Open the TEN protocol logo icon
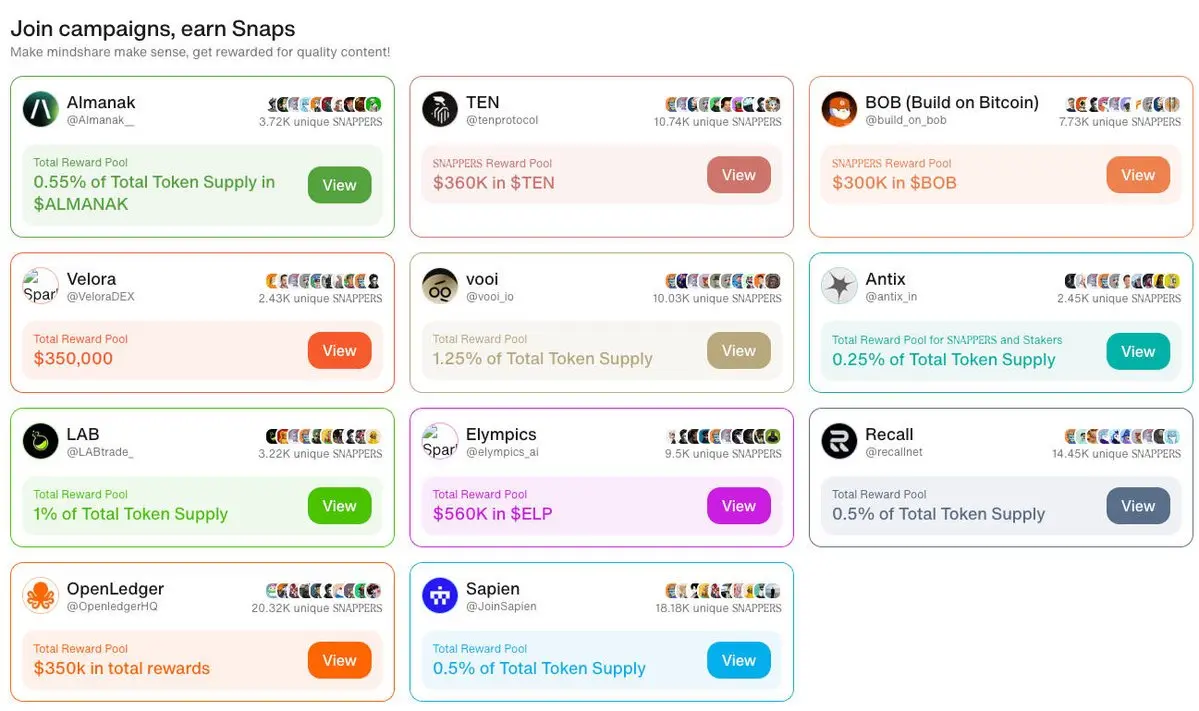 440,109
